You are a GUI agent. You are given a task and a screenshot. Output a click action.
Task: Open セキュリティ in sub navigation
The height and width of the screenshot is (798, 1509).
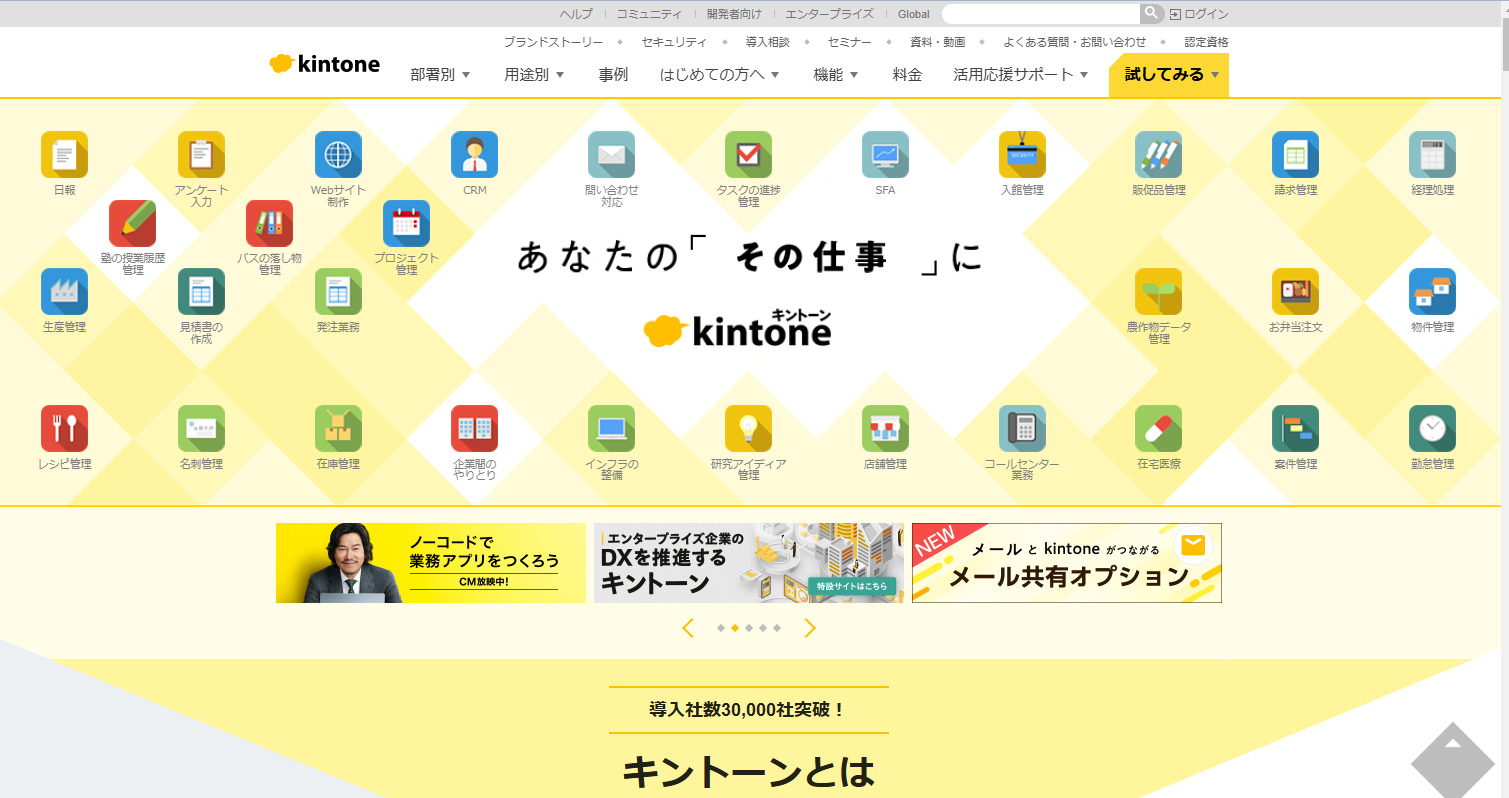pos(674,42)
